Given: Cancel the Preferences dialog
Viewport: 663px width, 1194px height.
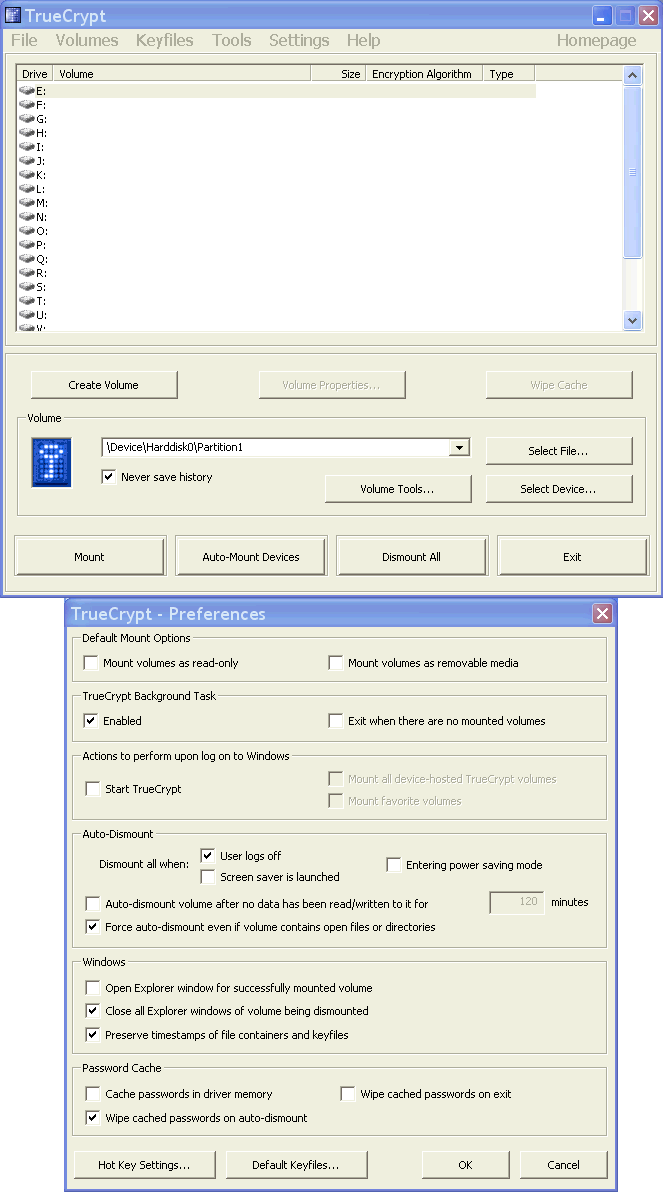Looking at the screenshot, I should click(563, 1165).
